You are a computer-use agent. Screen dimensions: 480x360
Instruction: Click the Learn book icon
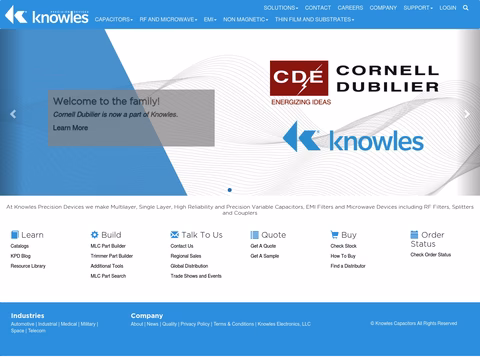(x=15, y=235)
